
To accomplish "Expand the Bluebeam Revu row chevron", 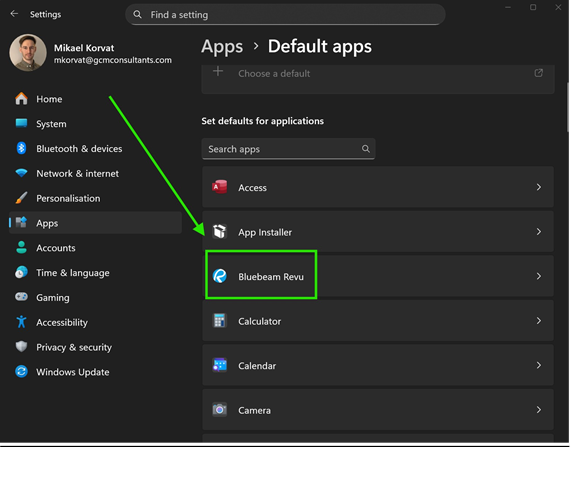I will [538, 276].
